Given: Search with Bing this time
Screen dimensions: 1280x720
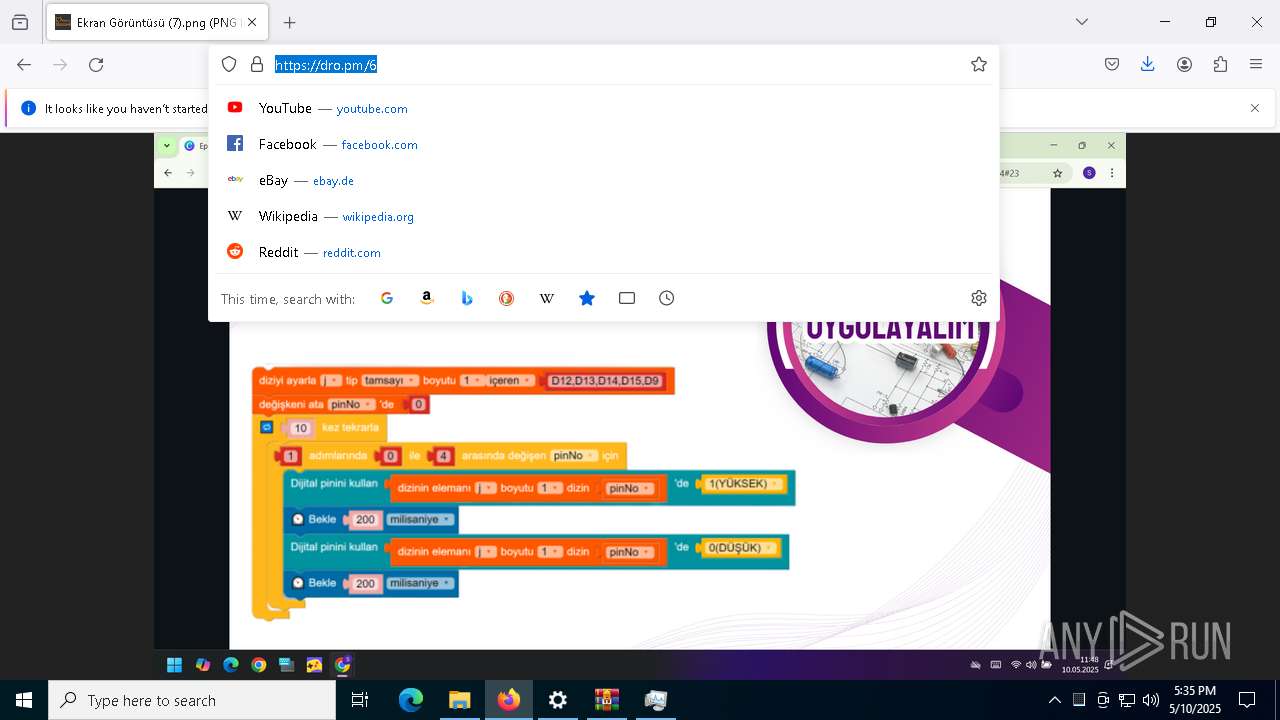Looking at the screenshot, I should [467, 298].
